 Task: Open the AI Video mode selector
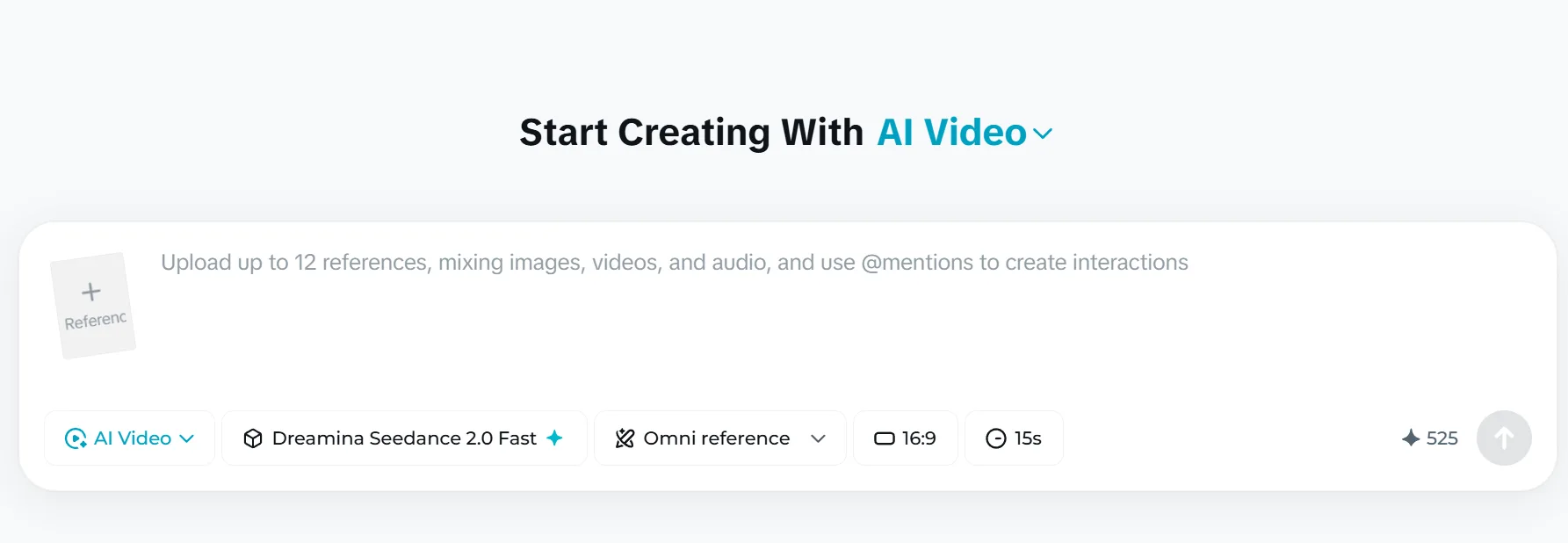point(129,438)
